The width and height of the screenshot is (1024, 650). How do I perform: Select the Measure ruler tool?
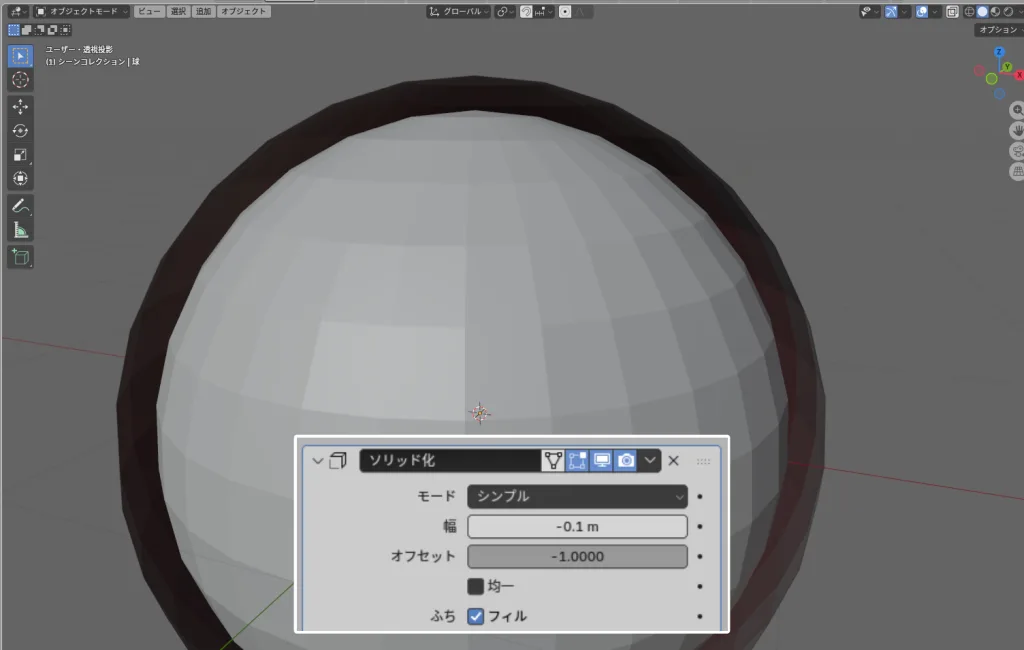[x=20, y=231]
